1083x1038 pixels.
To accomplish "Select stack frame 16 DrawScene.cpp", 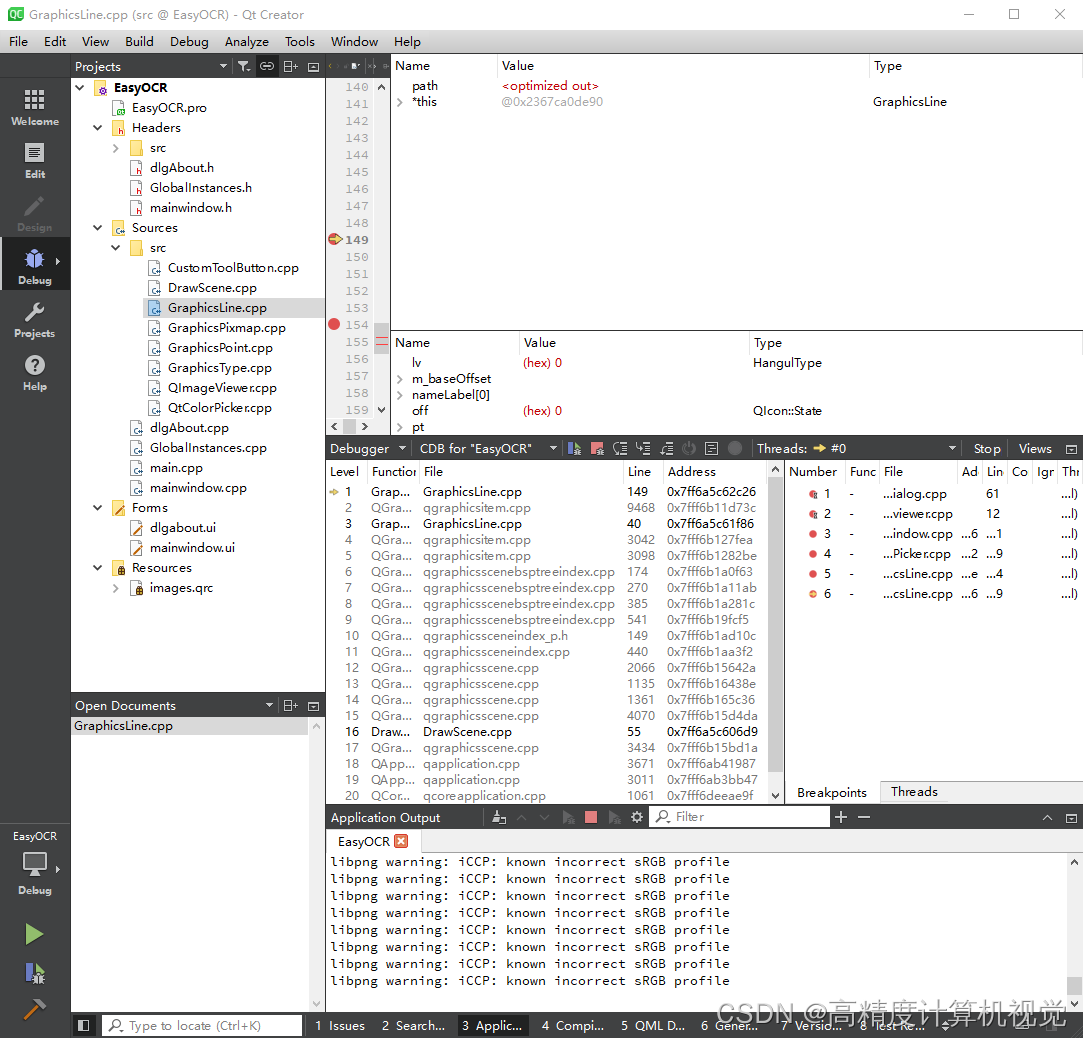I will 547,732.
